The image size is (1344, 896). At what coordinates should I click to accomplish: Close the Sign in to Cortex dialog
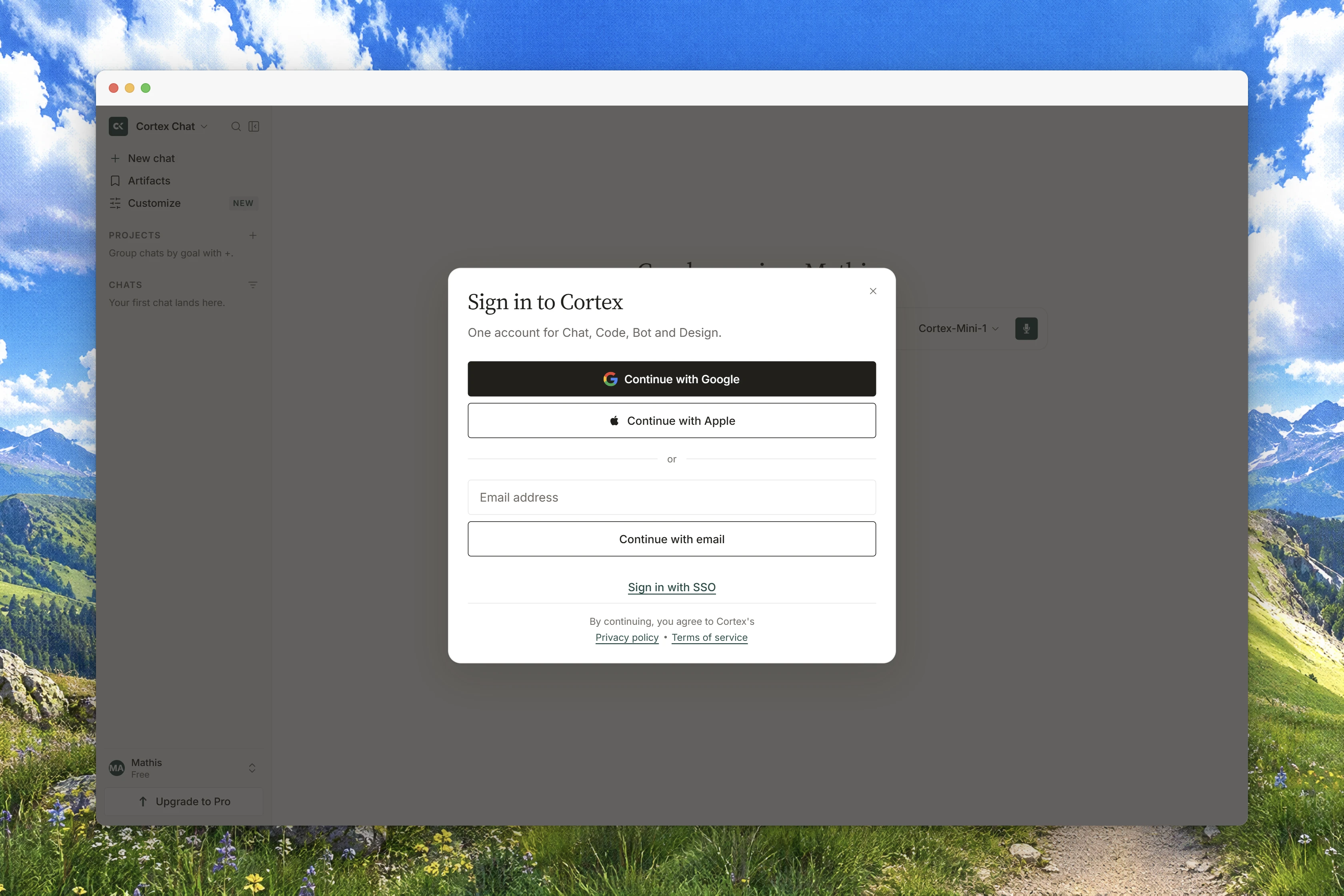tap(872, 291)
